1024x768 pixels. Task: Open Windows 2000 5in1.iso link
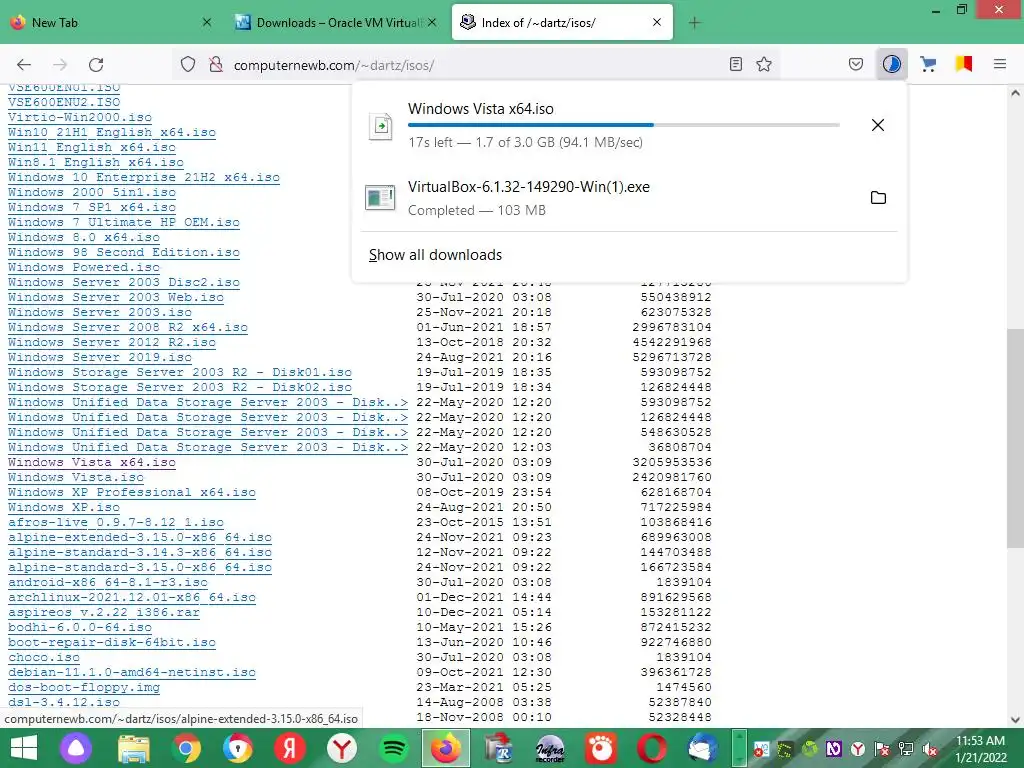tap(91, 192)
